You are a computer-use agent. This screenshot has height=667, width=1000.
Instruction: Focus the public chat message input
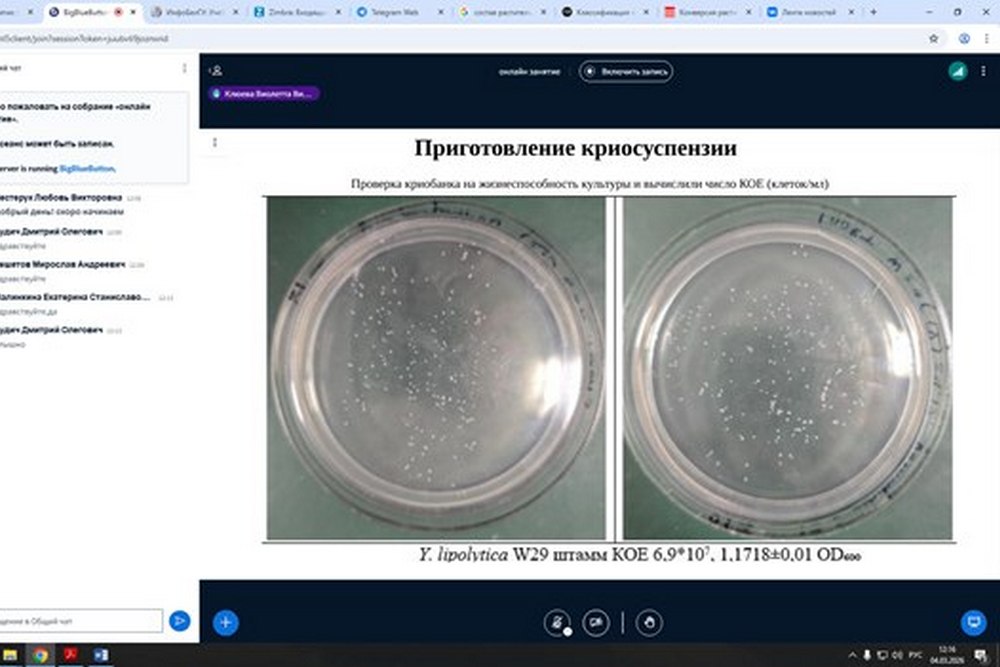click(x=80, y=620)
